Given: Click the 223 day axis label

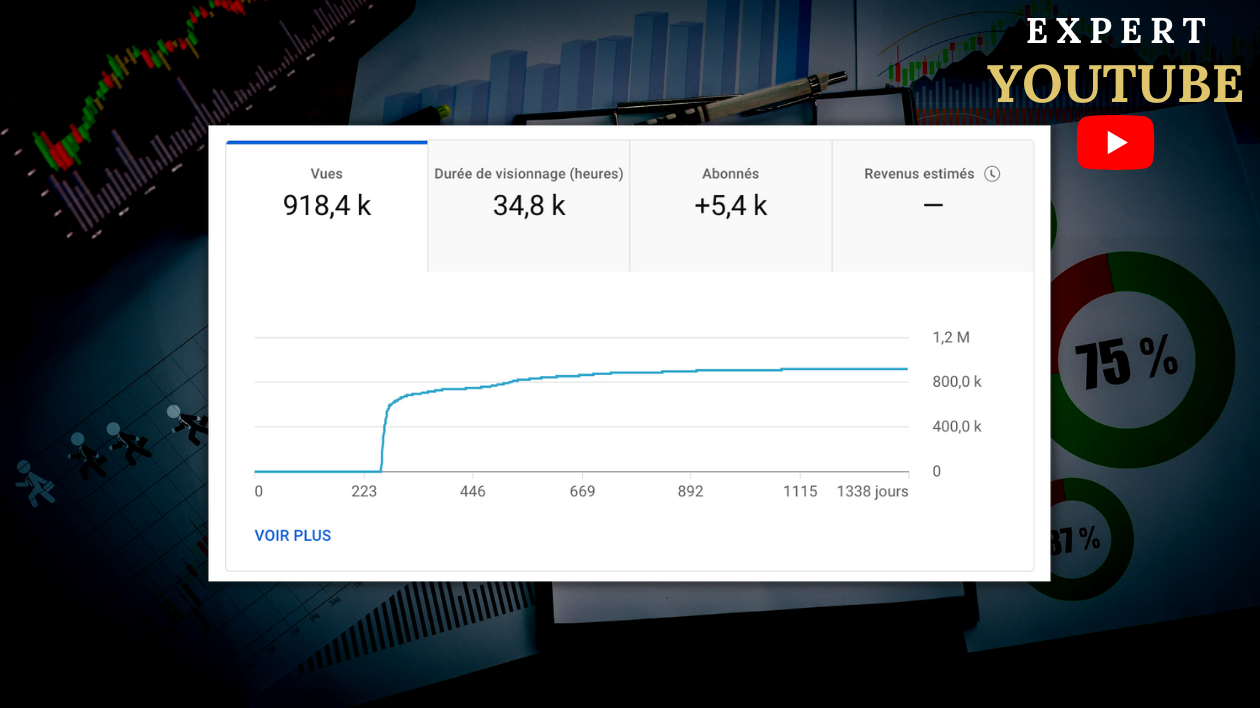Looking at the screenshot, I should click(364, 492).
